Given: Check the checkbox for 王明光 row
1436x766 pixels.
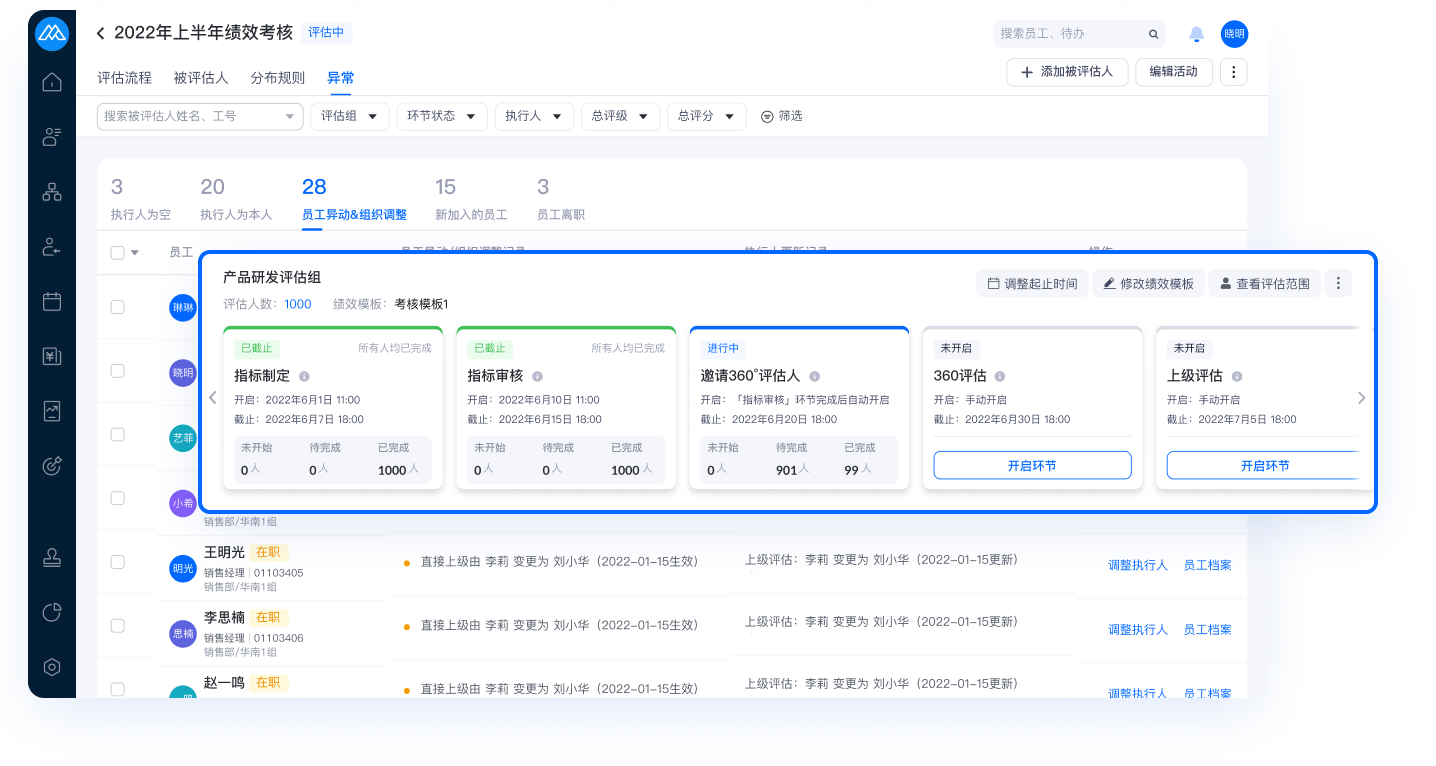Looking at the screenshot, I should 118,562.
